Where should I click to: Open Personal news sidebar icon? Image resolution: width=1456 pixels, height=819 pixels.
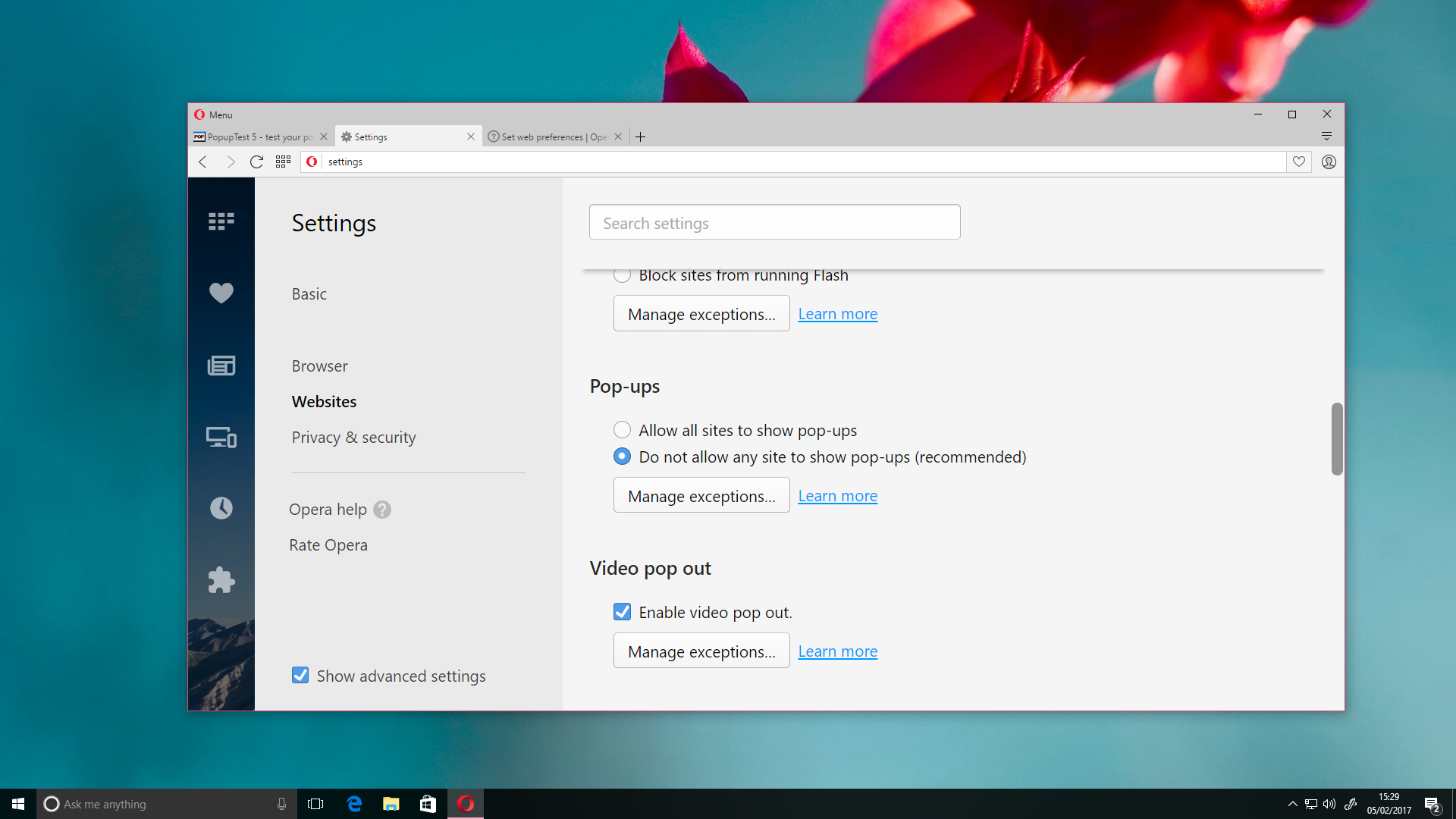point(221,366)
